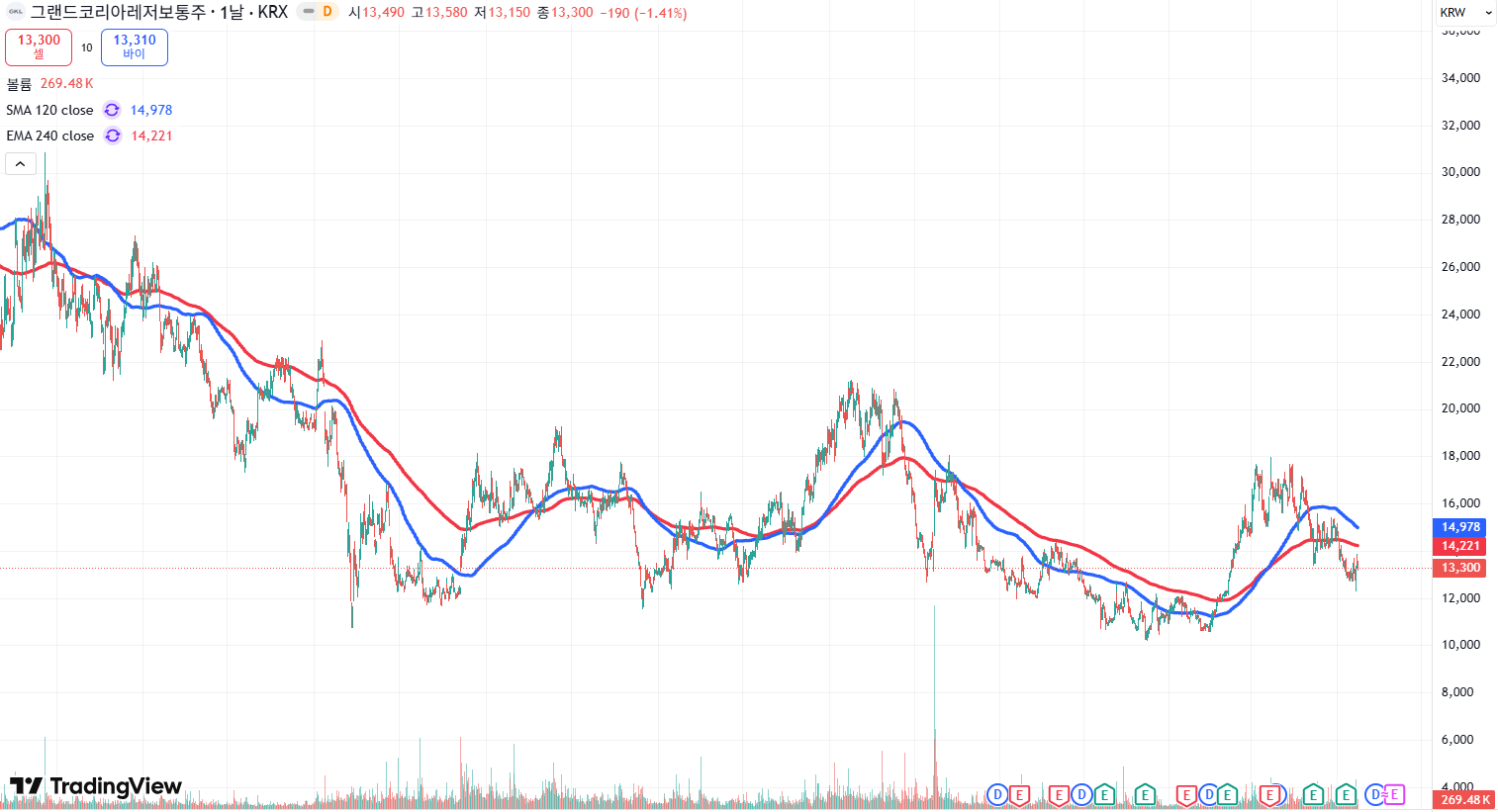Click 26,000 on the price scale
Image resolution: width=1498 pixels, height=812 pixels.
coord(1460,267)
